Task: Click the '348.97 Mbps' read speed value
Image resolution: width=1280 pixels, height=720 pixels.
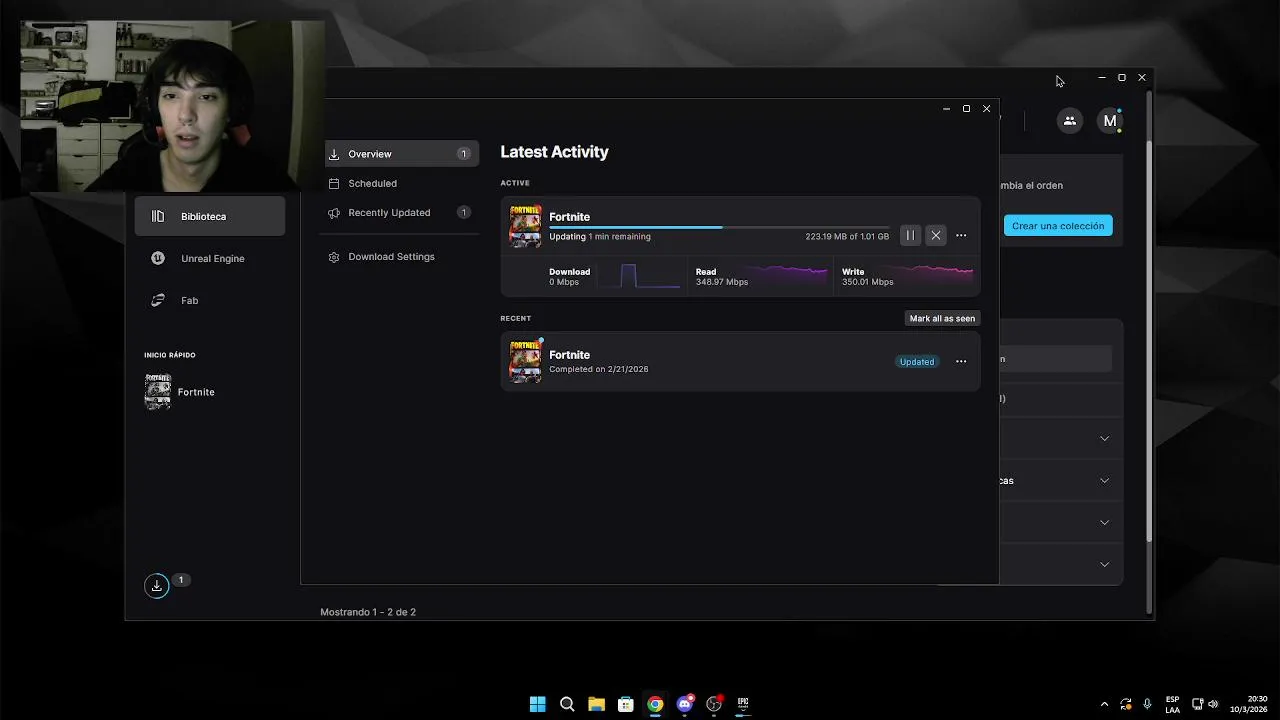Action: click(722, 282)
